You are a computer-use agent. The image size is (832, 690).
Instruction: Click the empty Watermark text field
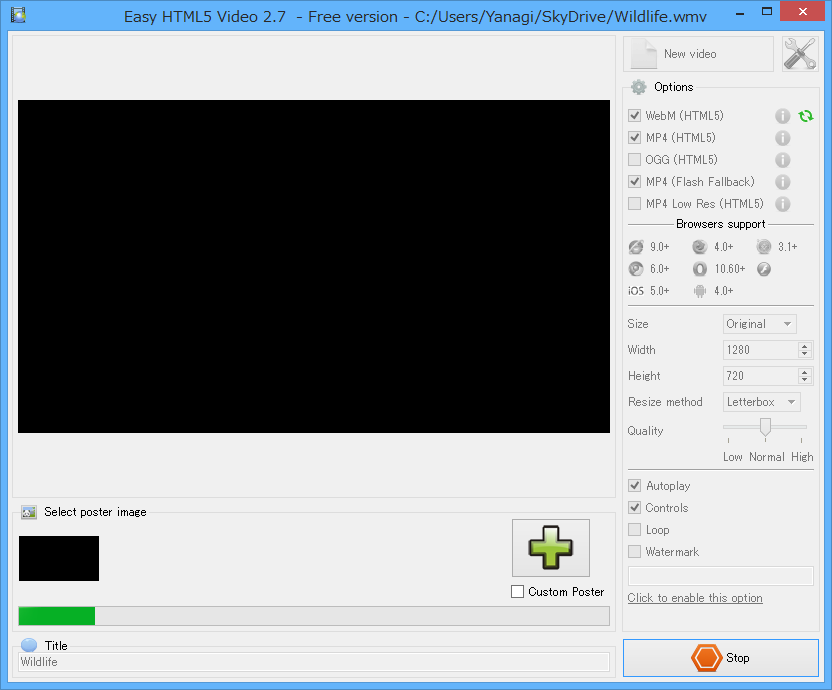(721, 576)
